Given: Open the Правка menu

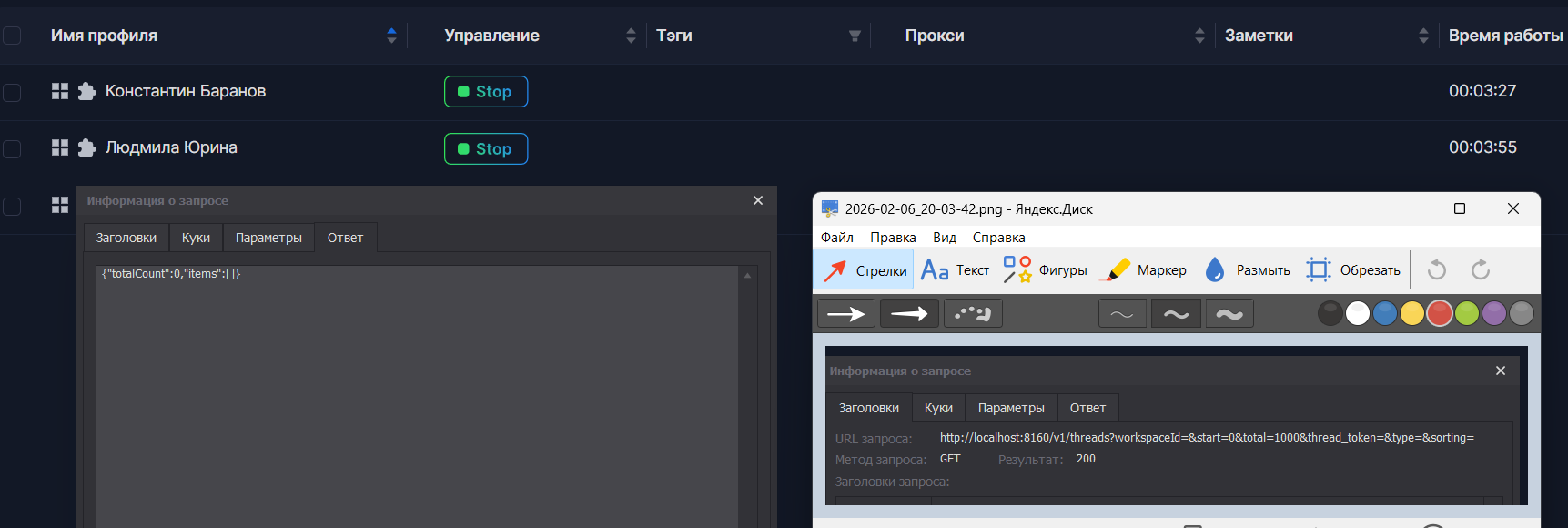Looking at the screenshot, I should click(892, 238).
